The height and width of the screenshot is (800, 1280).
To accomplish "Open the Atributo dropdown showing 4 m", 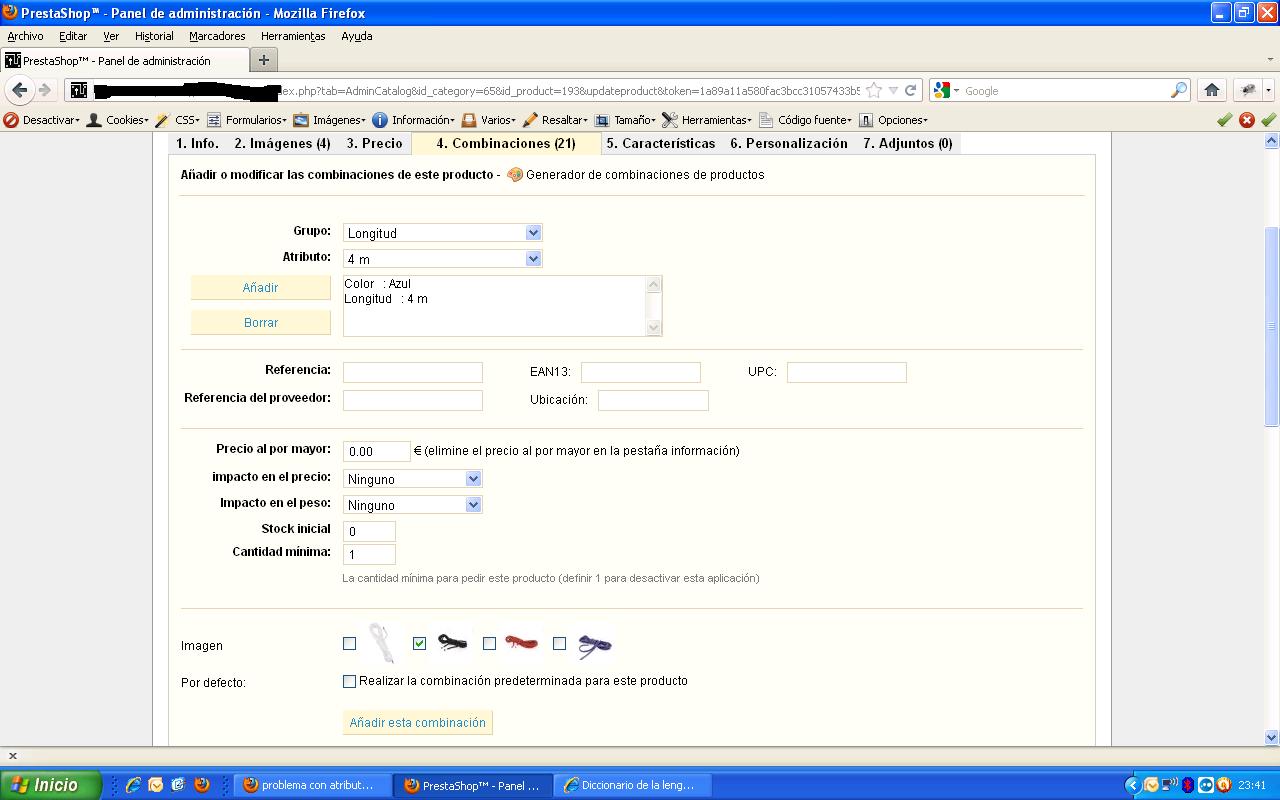I will tap(442, 259).
